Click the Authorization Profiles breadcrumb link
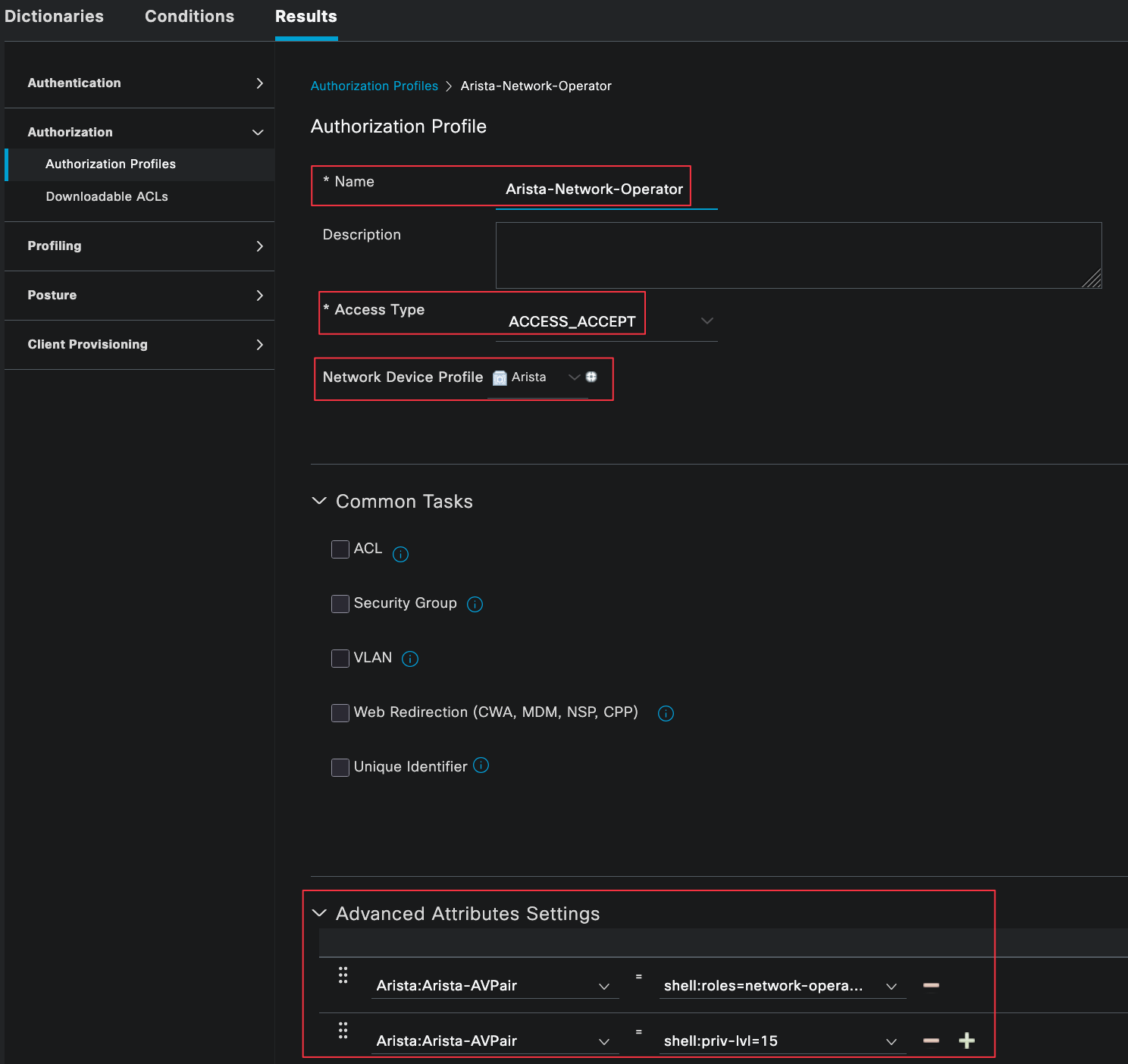Image resolution: width=1128 pixels, height=1064 pixels. coord(374,86)
